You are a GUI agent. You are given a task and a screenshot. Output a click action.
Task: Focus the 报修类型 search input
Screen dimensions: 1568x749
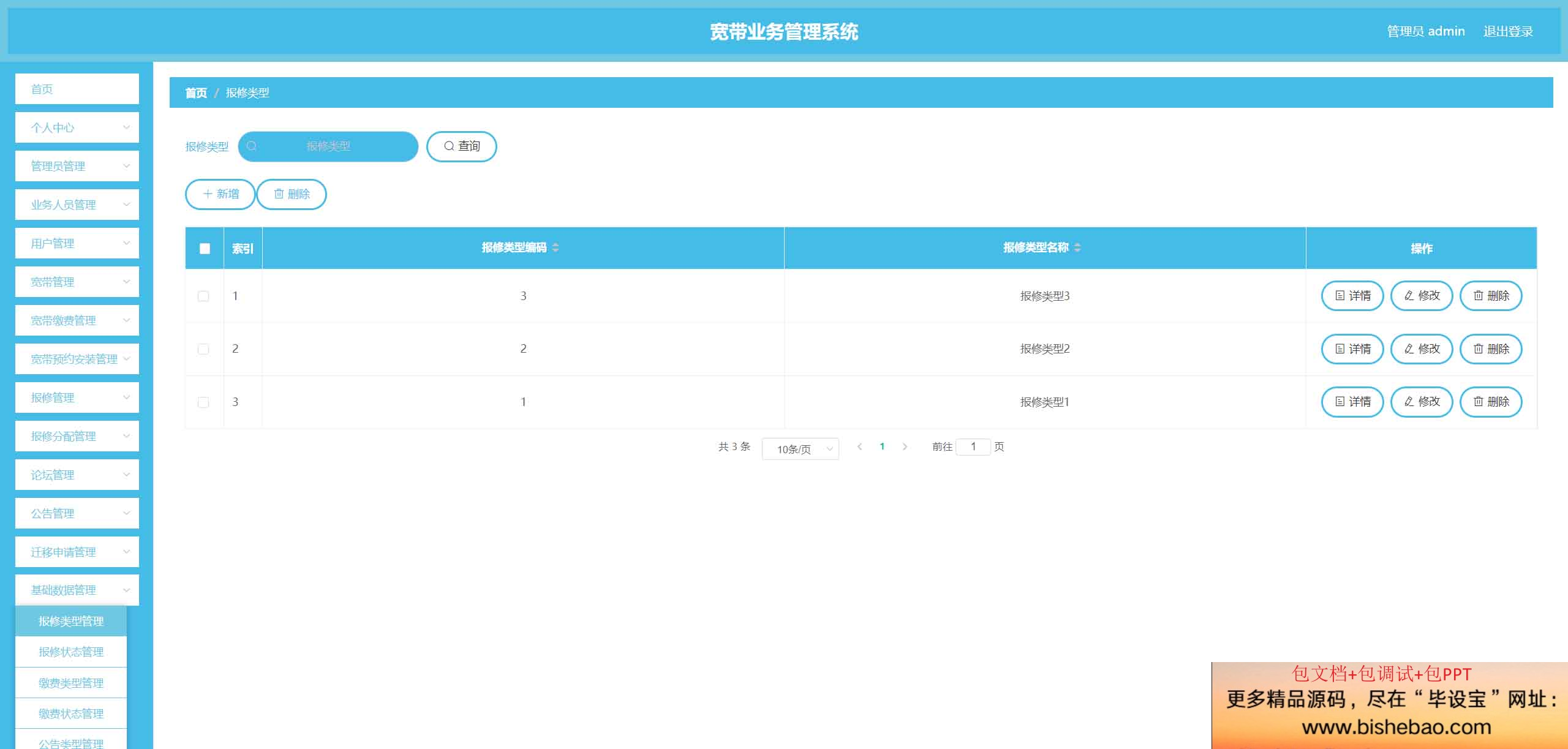click(x=328, y=146)
